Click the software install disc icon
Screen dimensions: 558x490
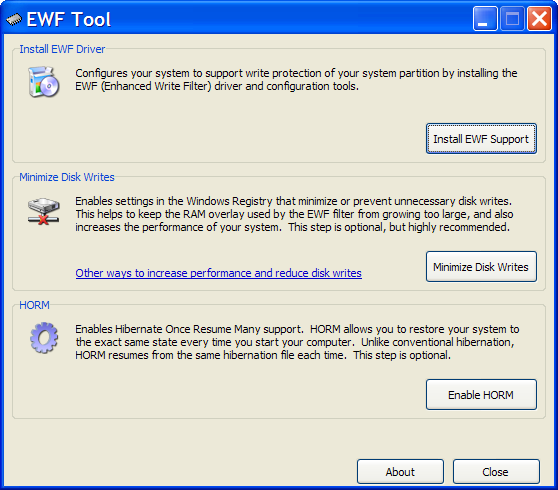tap(43, 81)
